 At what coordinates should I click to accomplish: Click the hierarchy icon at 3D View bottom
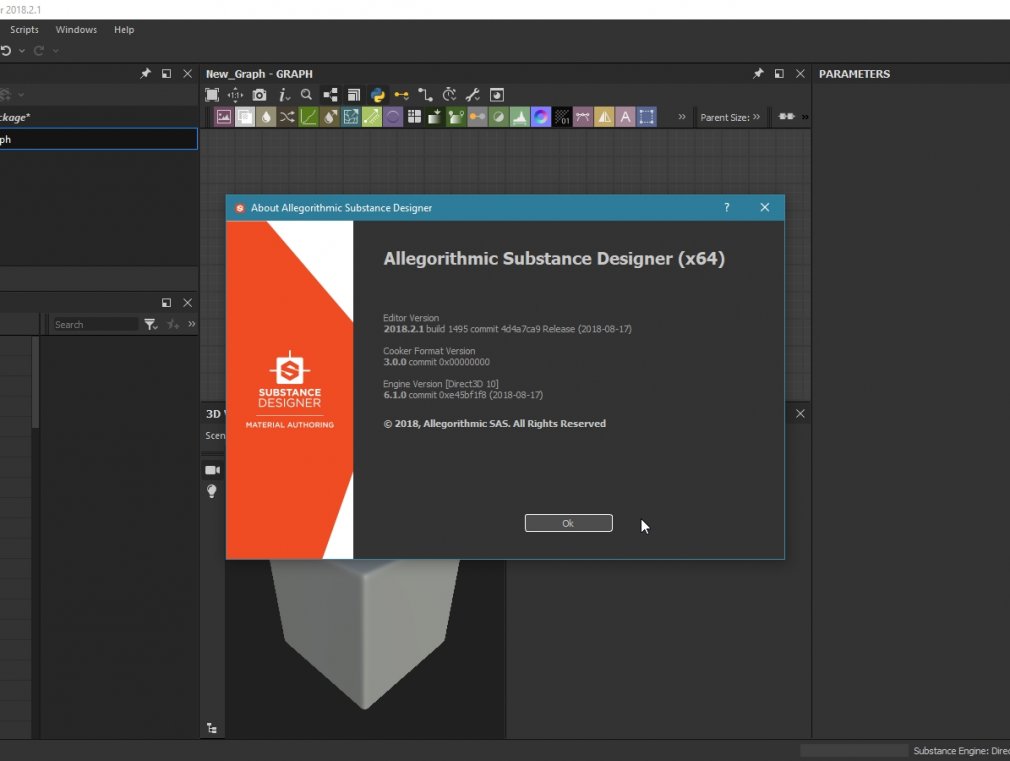click(x=211, y=728)
